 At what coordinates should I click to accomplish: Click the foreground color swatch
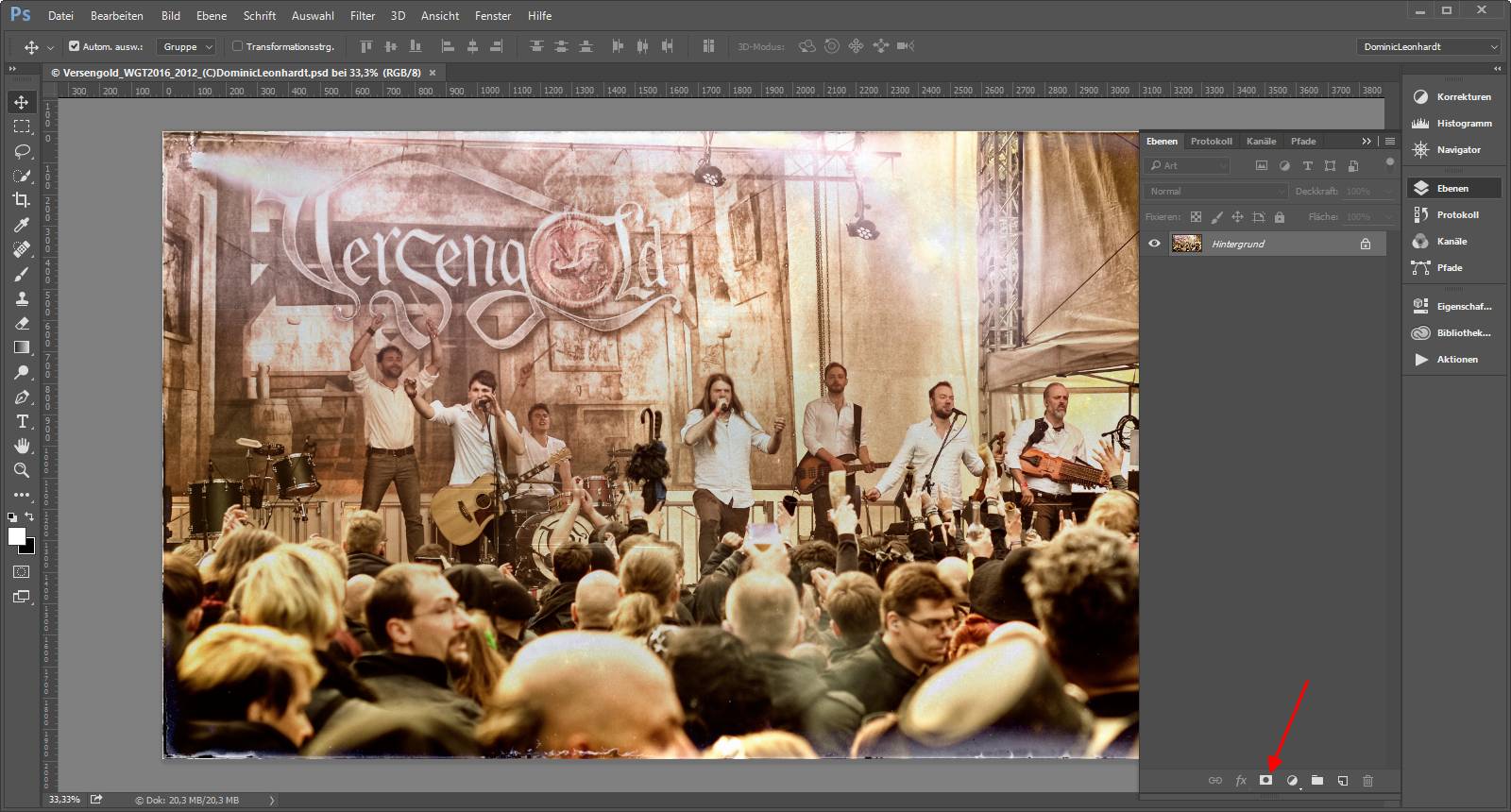[x=16, y=535]
